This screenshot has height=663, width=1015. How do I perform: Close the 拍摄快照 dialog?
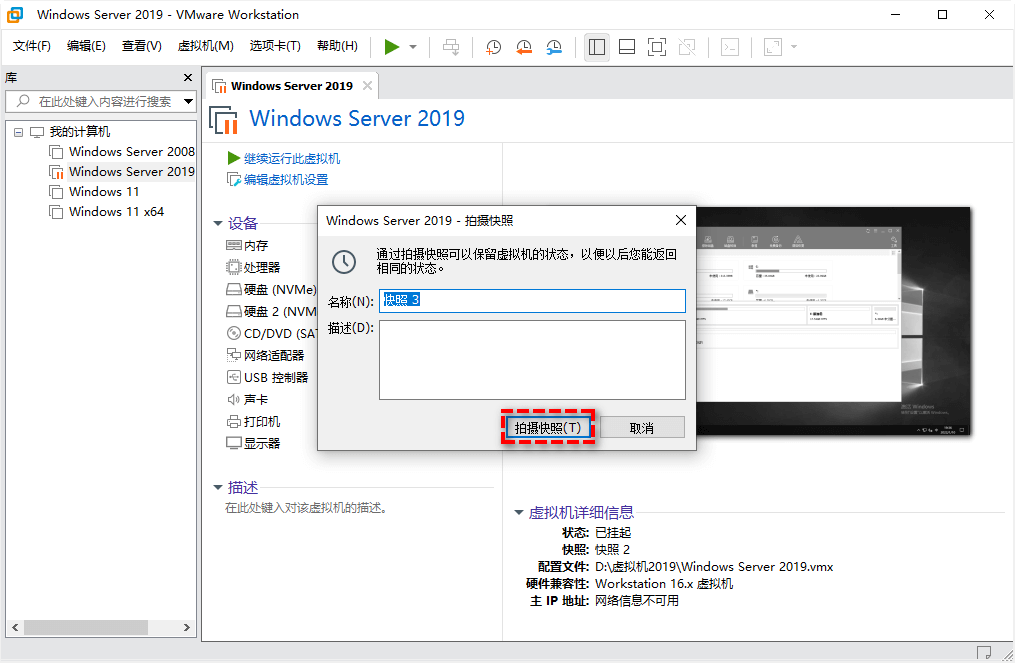click(680, 221)
